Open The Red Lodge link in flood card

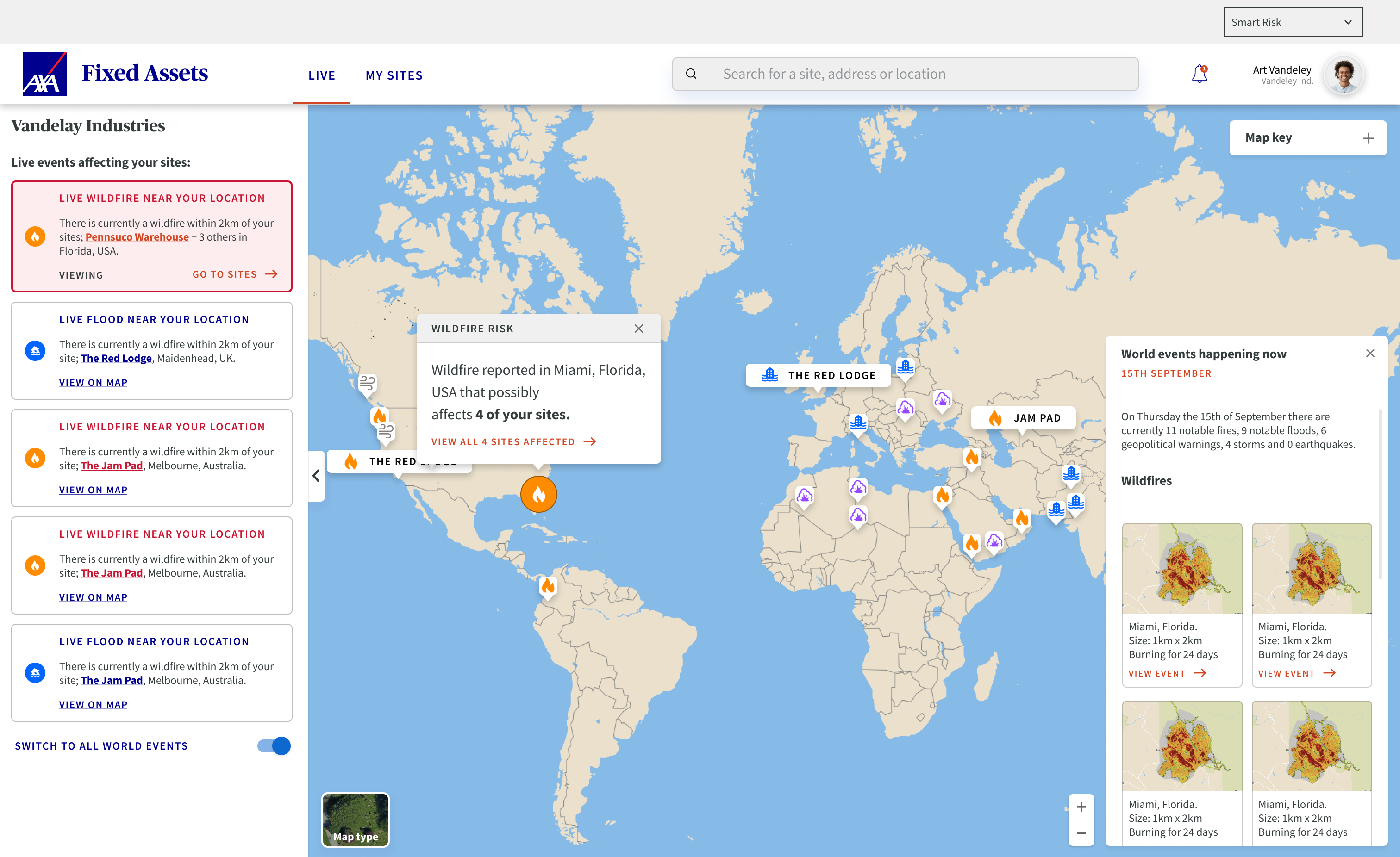point(116,358)
